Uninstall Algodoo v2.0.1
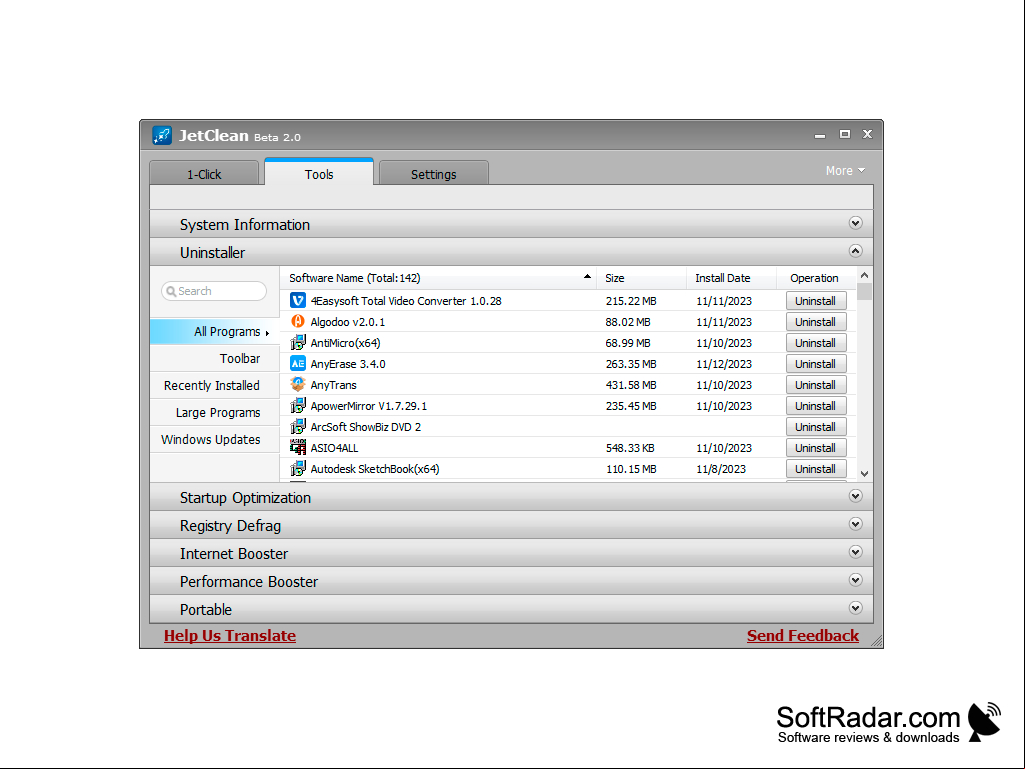The height and width of the screenshot is (769, 1025). coord(816,322)
